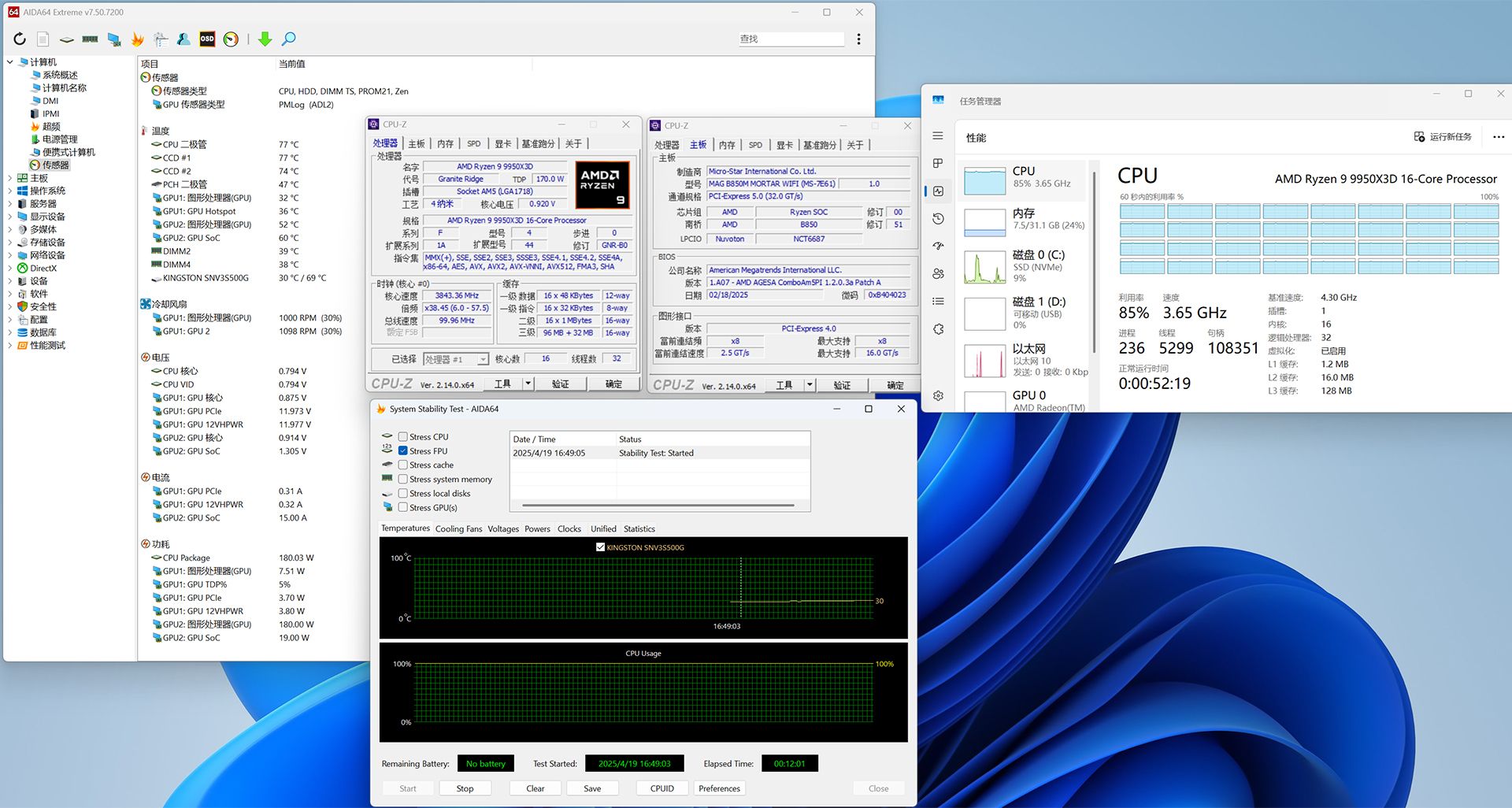This screenshot has height=808, width=1512.
Task: Click the green download arrow icon
Action: point(265,39)
